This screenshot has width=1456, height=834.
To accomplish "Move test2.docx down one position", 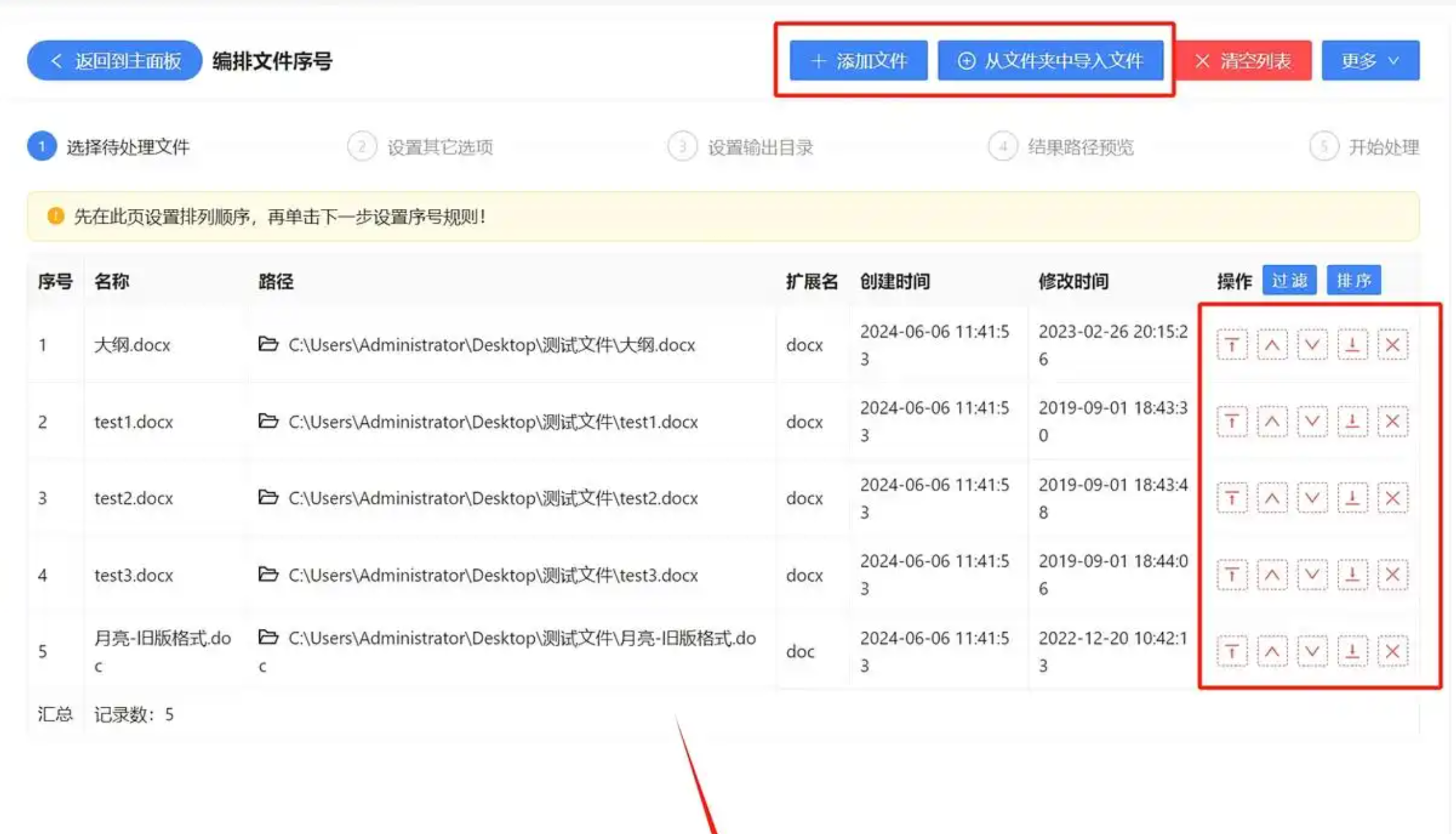I will click(x=1312, y=498).
